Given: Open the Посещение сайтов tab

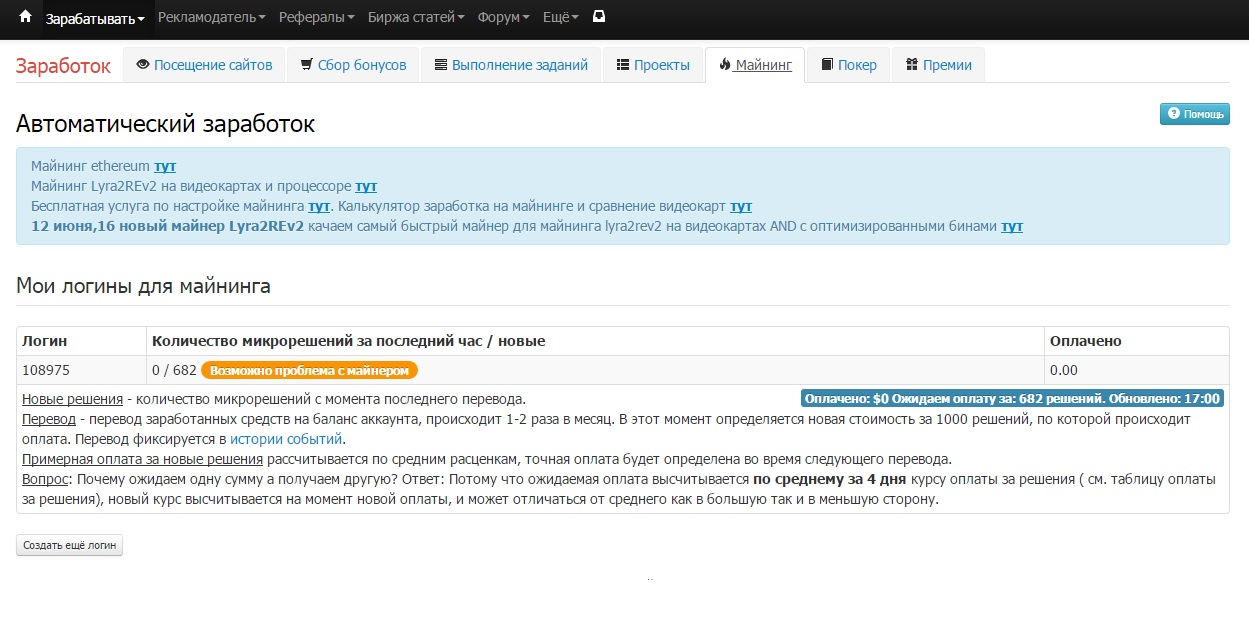Looking at the screenshot, I should pyautogui.click(x=204, y=65).
